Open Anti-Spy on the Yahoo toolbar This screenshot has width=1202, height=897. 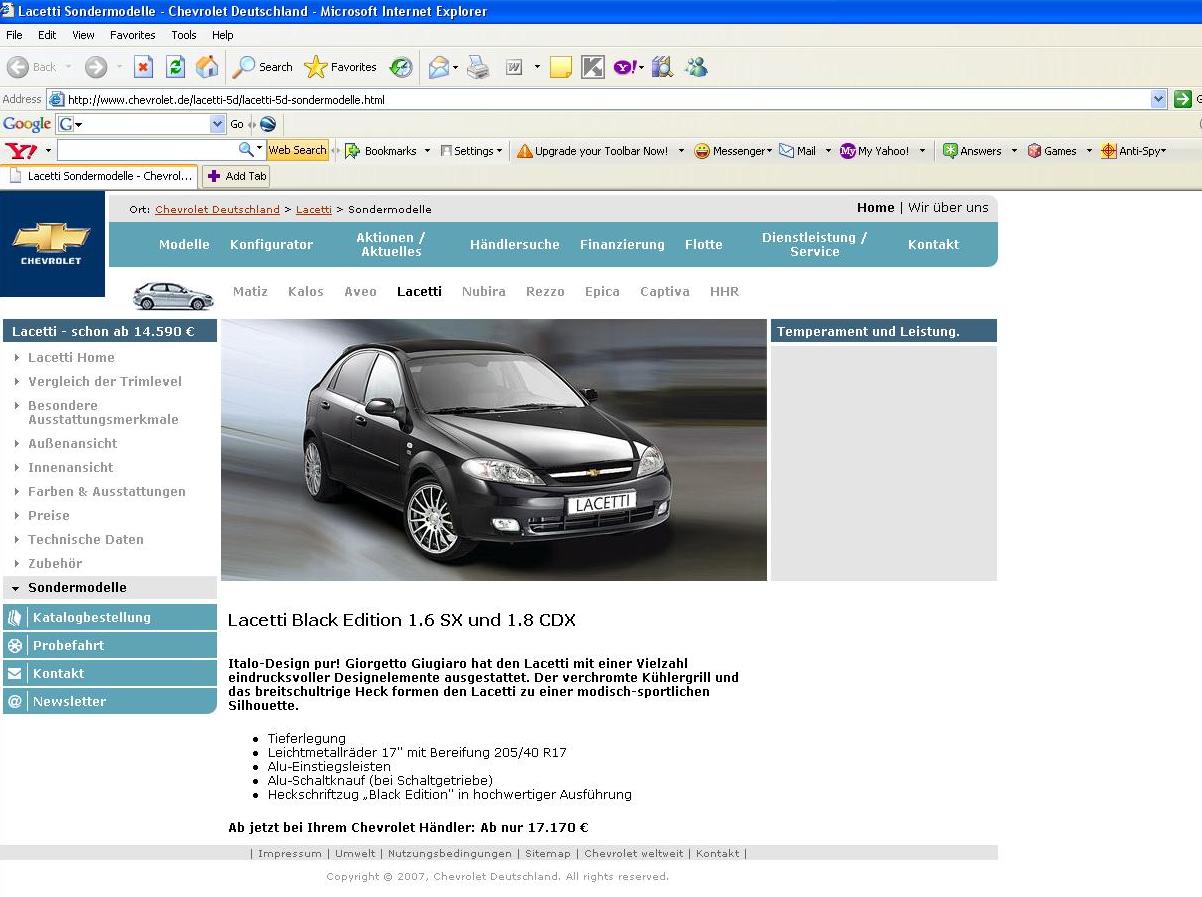point(1133,151)
